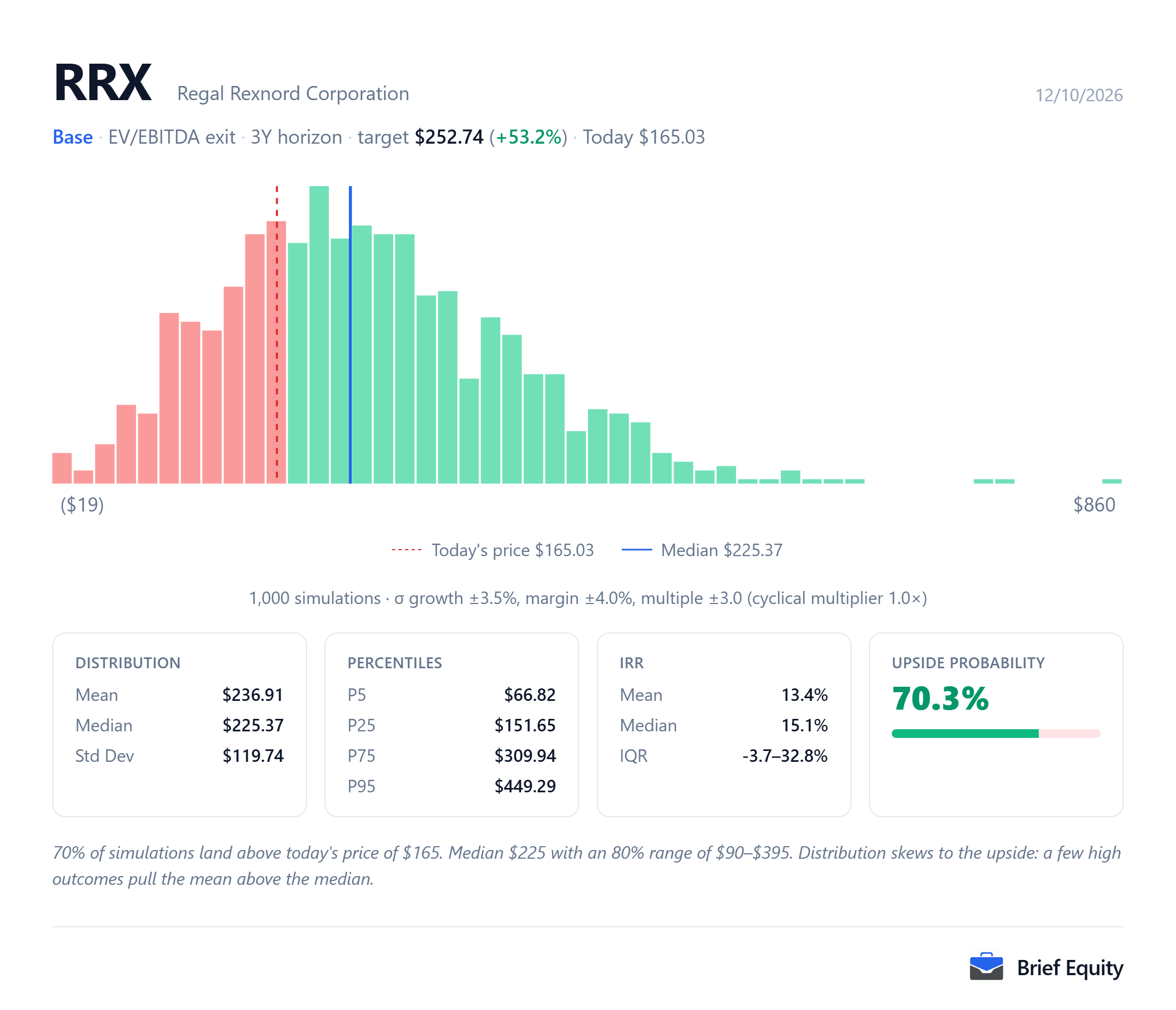Click the EV/EBITDA exit method label

172,137
